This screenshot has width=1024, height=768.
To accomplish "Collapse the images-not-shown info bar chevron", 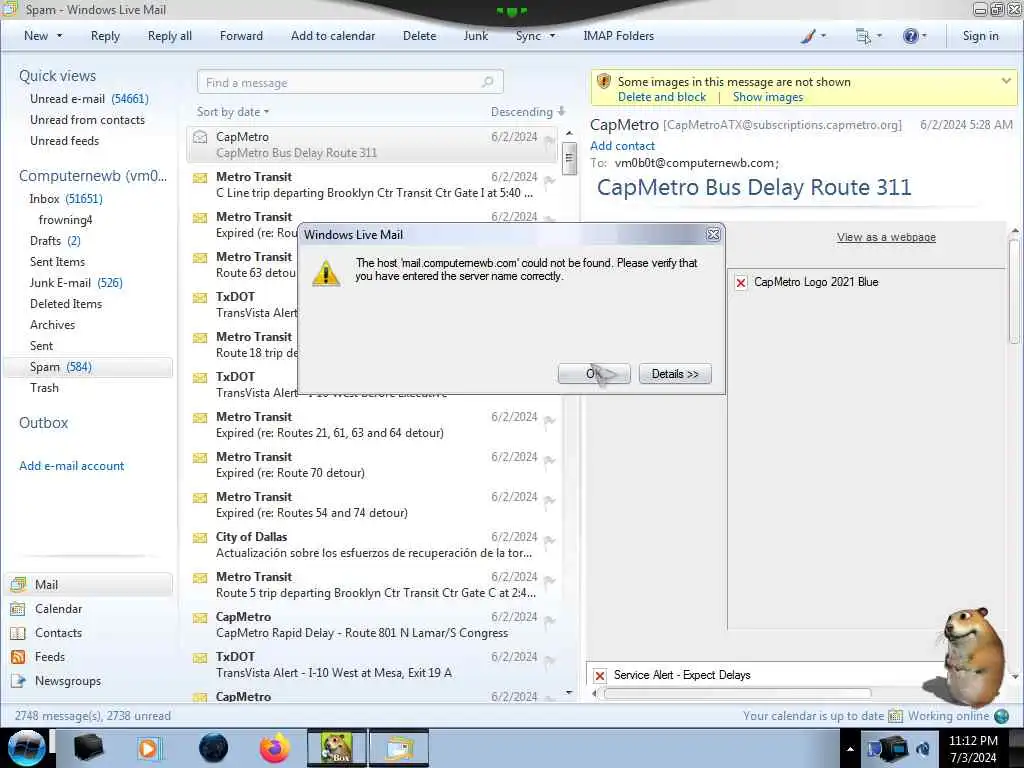I will coord(1006,81).
